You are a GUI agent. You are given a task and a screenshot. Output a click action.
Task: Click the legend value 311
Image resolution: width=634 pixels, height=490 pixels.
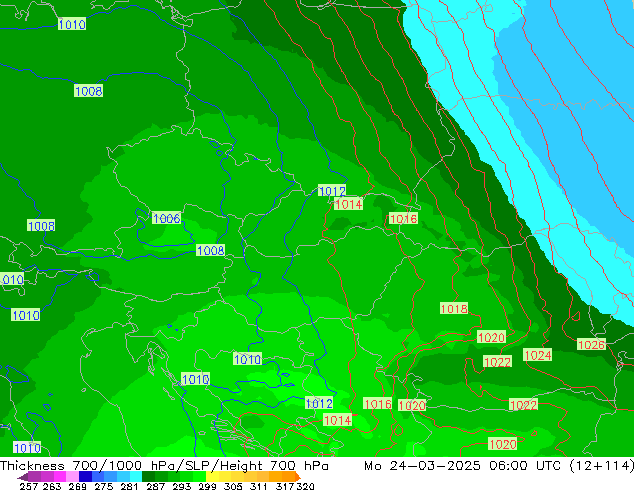pyautogui.click(x=258, y=486)
